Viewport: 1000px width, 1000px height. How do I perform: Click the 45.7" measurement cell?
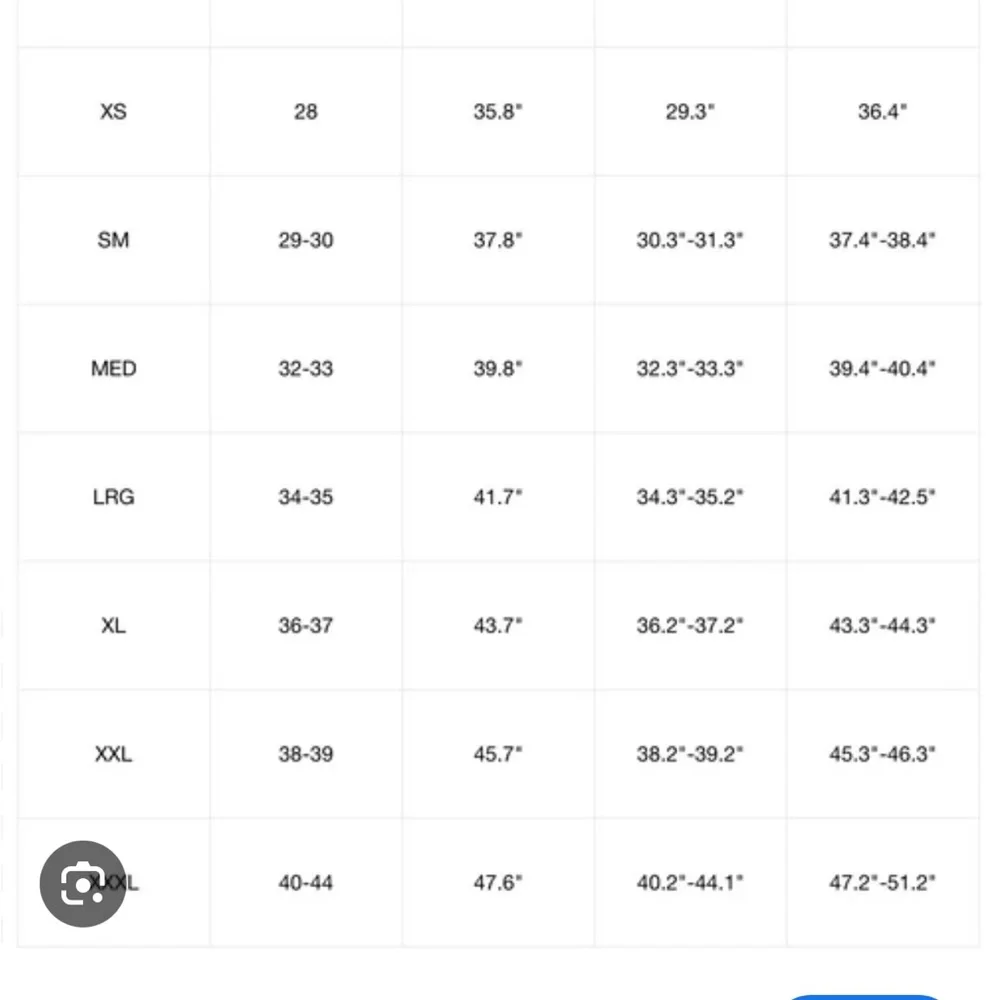tap(498, 754)
